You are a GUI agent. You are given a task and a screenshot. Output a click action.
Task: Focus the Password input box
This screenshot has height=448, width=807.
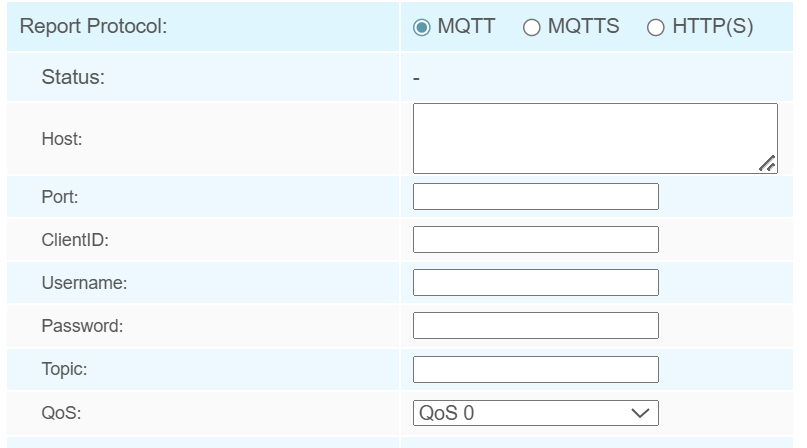(535, 326)
